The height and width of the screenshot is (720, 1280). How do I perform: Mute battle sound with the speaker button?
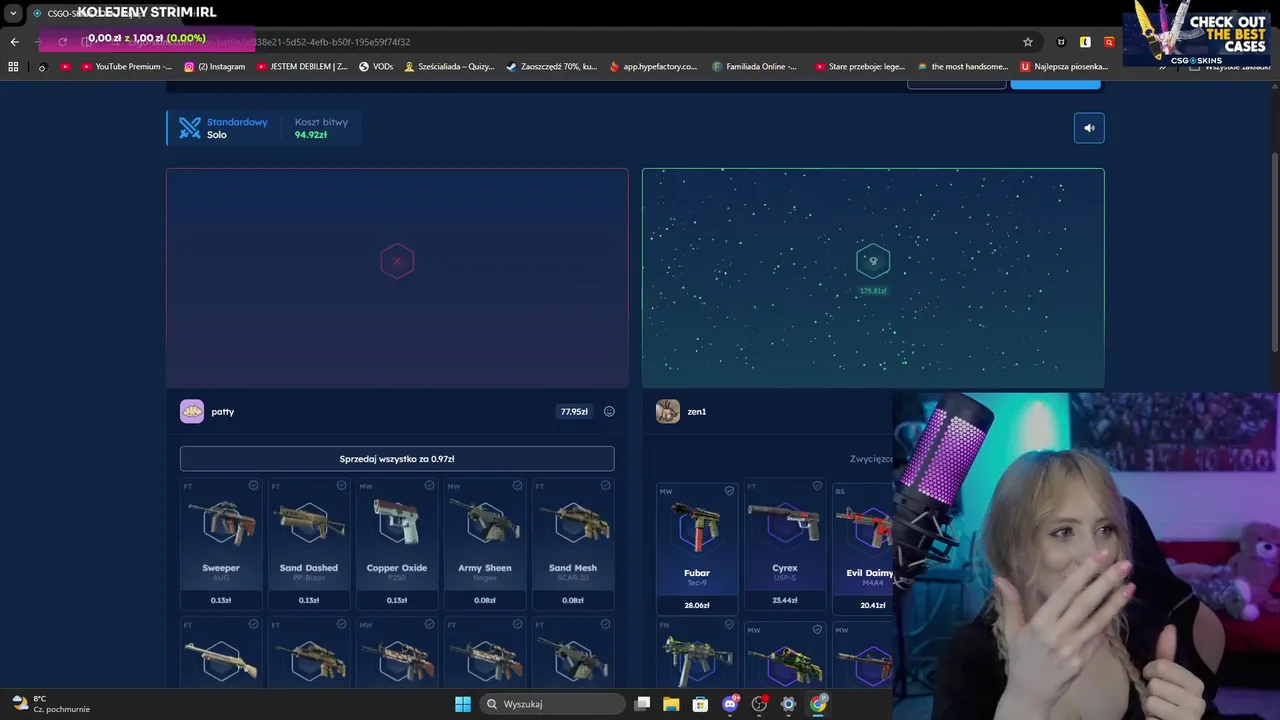[1089, 128]
